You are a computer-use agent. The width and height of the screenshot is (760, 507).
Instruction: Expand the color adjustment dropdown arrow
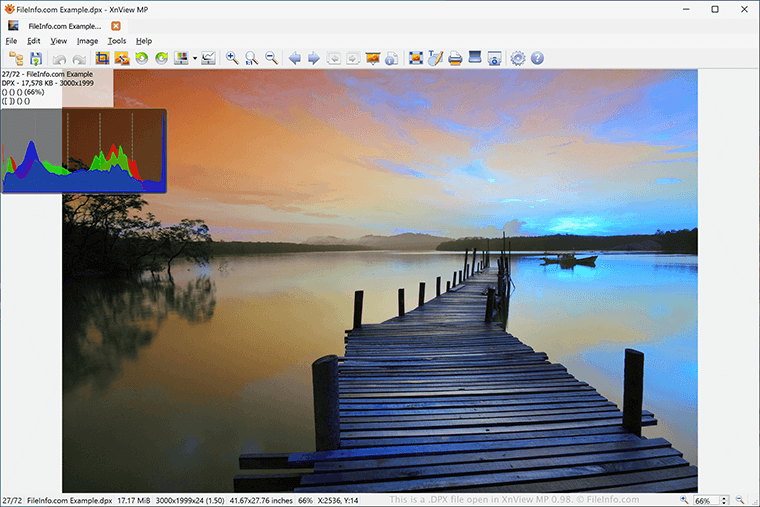(x=194, y=59)
